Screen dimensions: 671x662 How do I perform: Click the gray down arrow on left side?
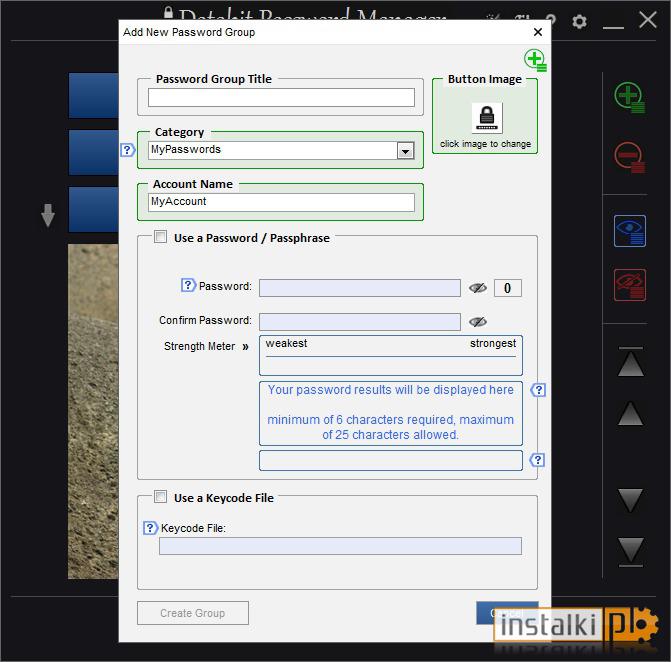pos(48,215)
